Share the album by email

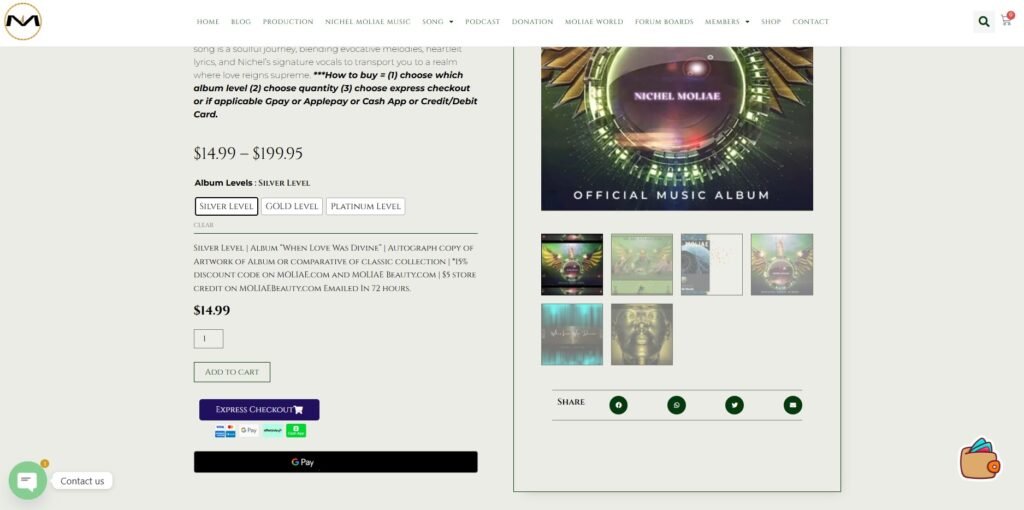793,405
